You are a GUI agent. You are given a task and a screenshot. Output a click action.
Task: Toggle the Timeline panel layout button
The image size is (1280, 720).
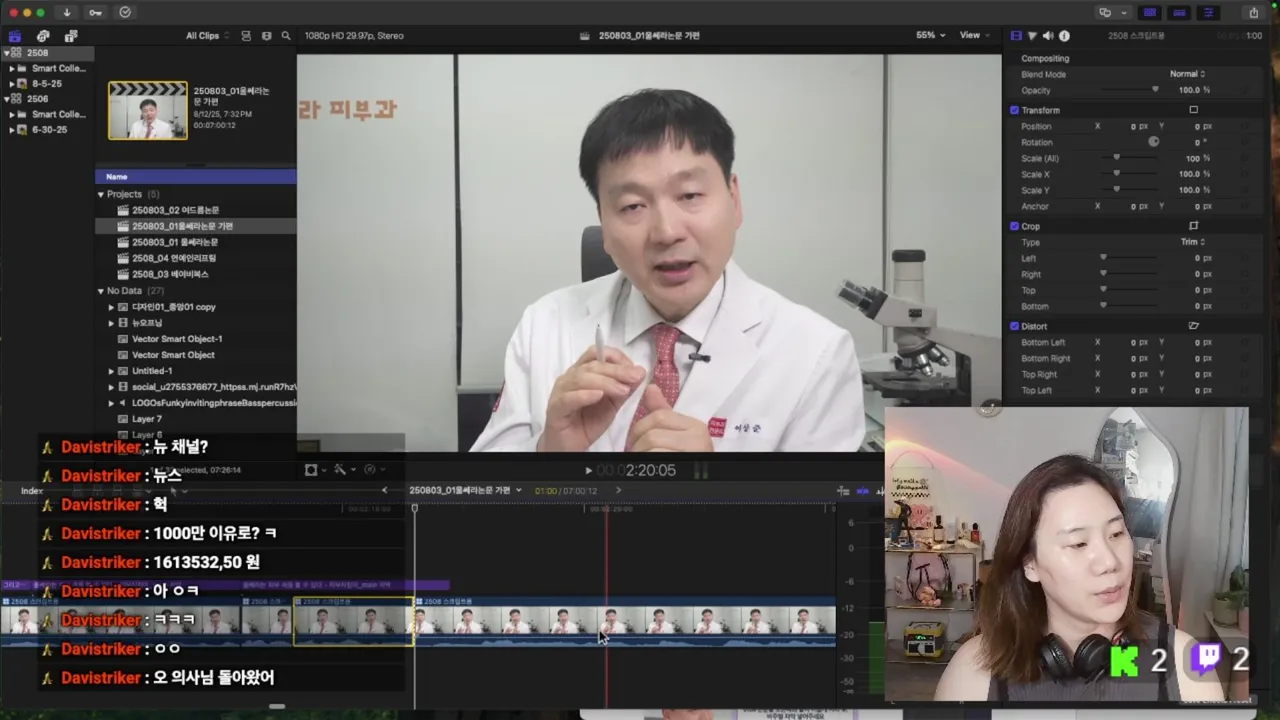click(x=1179, y=12)
